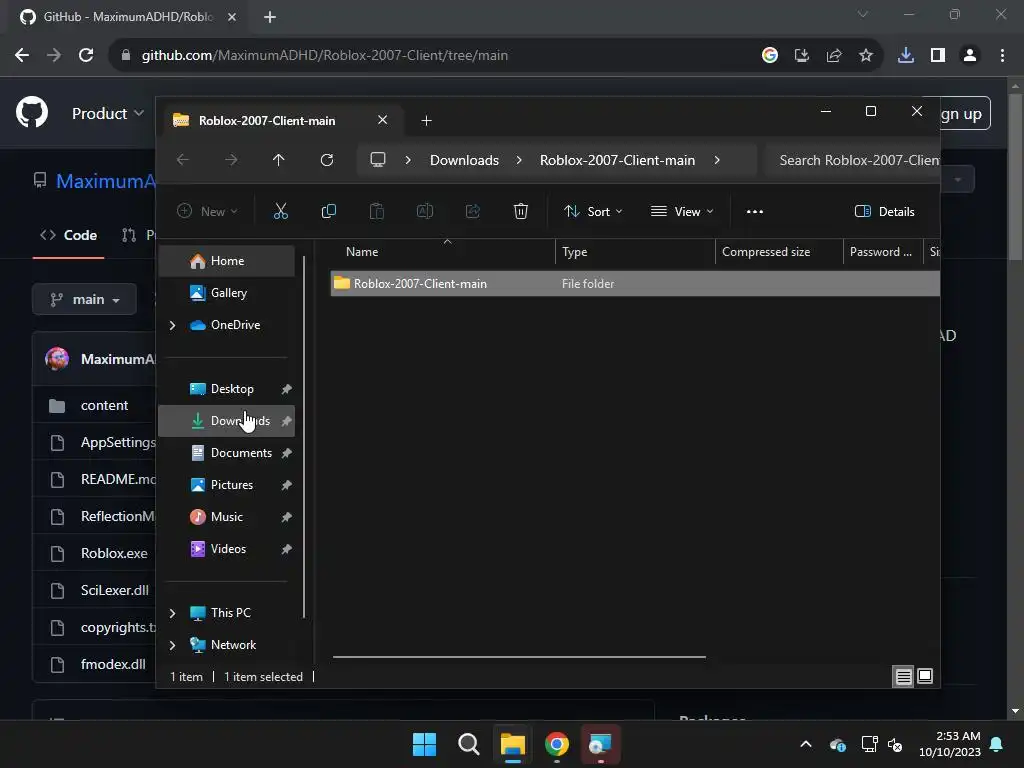The image size is (1024, 768).
Task: Refresh the File Explorer folder
Action: [327, 160]
